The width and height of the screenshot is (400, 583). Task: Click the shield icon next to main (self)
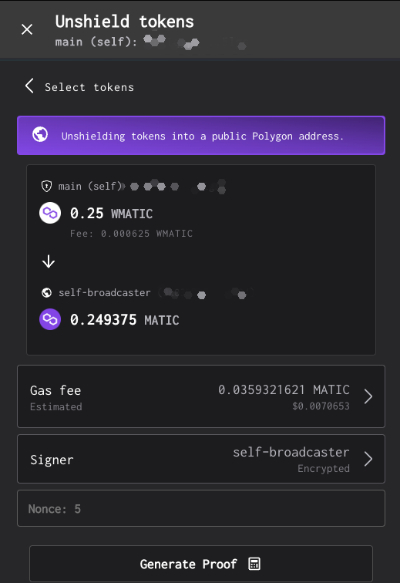46,186
